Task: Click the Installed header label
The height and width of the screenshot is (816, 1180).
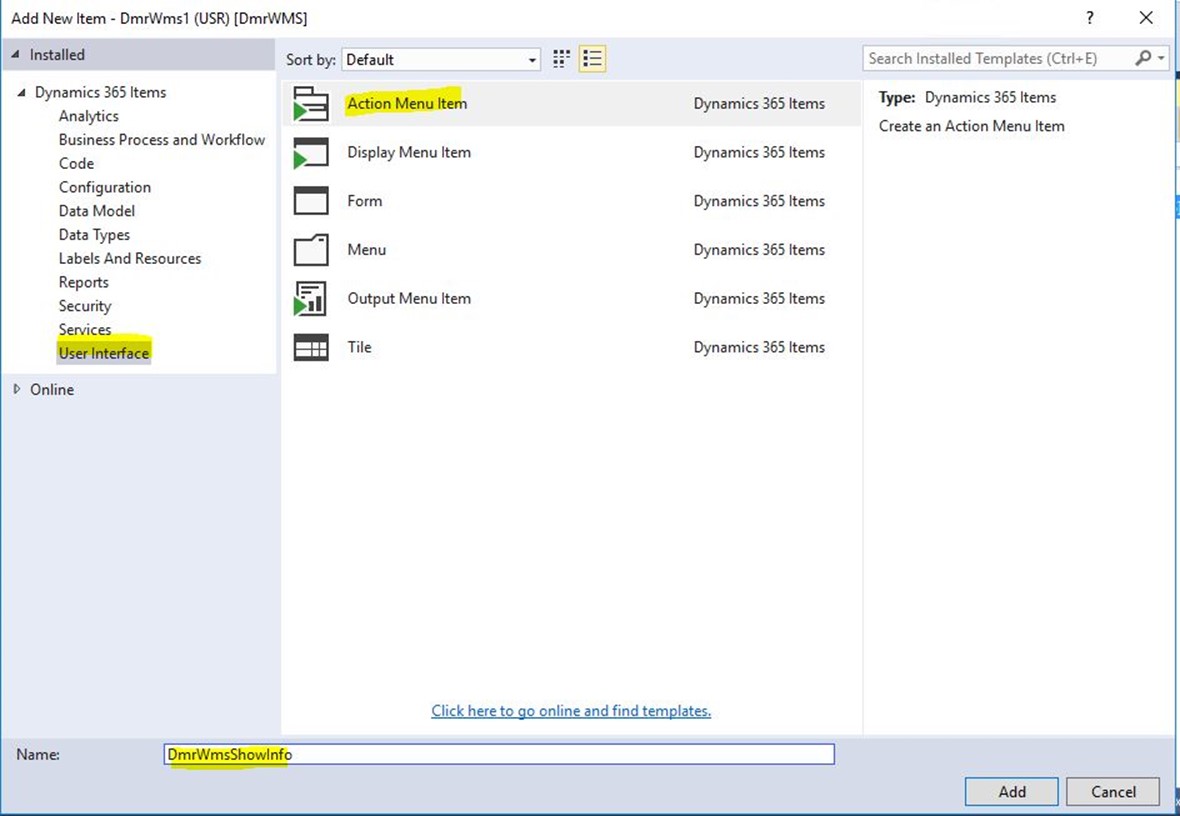Action: click(x=57, y=55)
